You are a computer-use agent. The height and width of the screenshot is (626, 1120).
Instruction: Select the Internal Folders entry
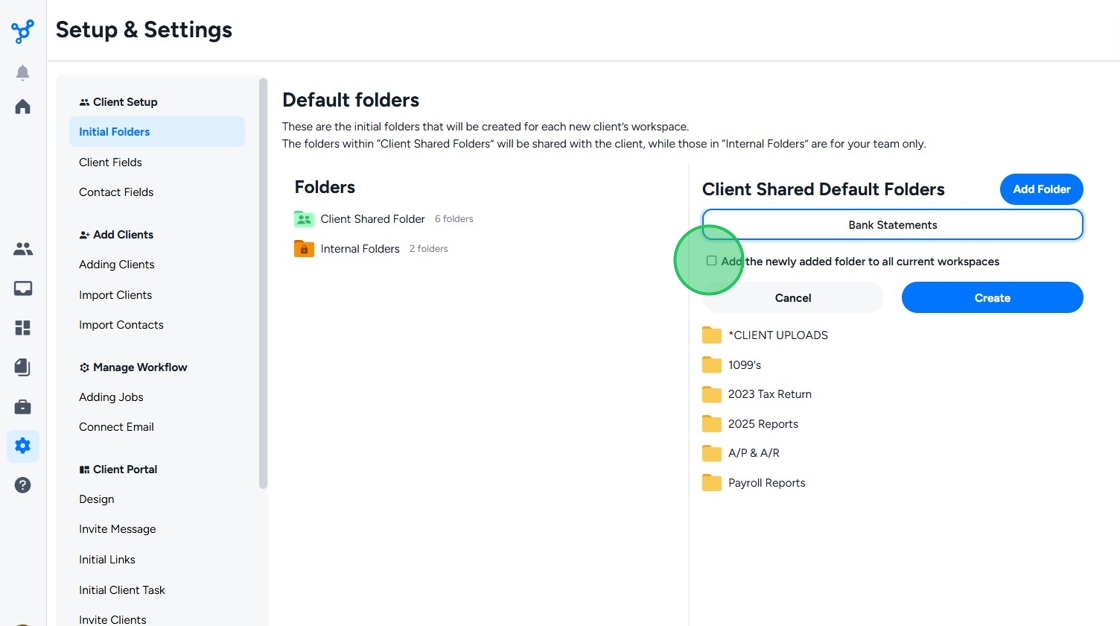click(359, 249)
